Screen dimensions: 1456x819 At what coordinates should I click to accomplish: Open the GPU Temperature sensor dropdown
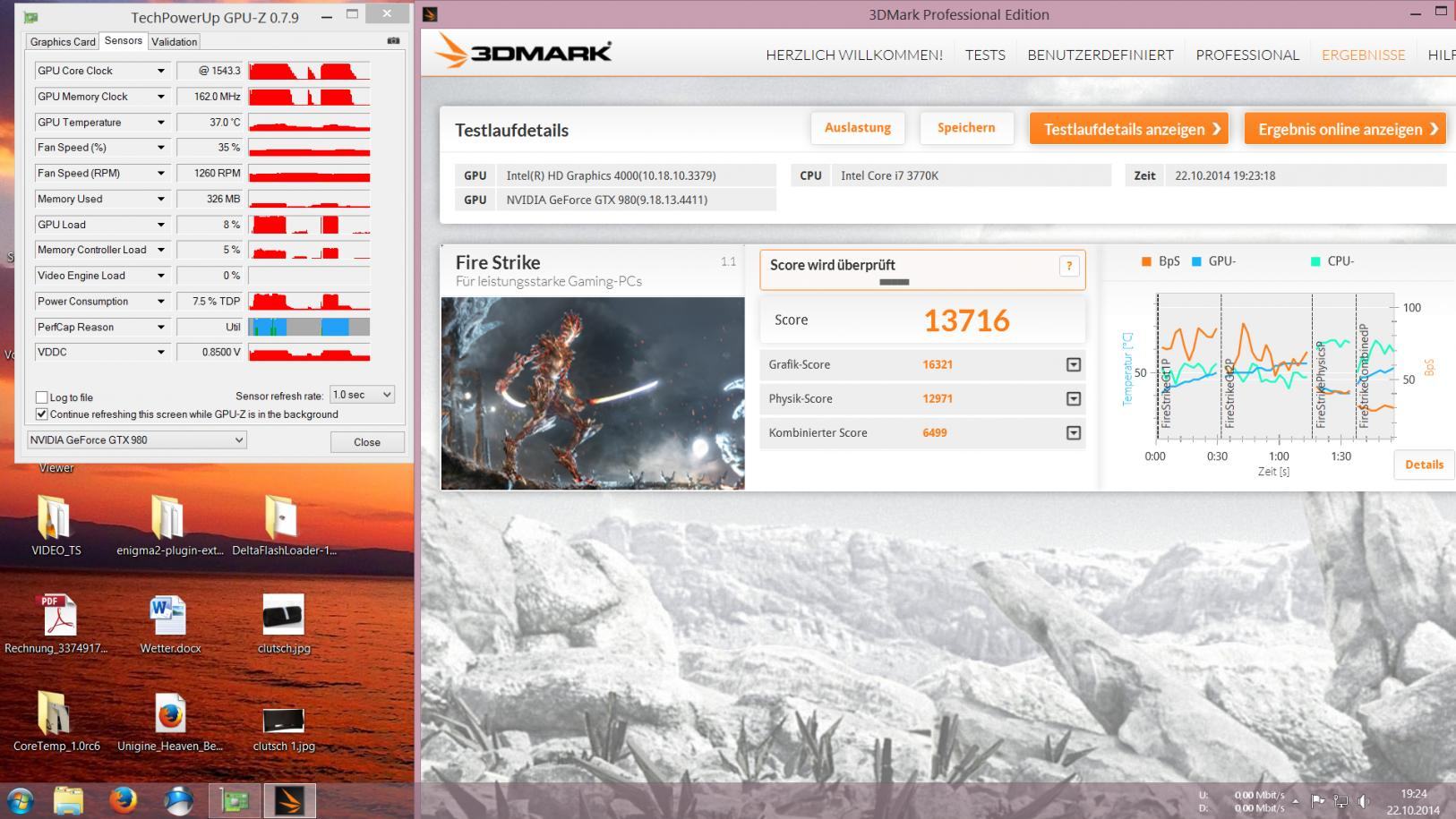click(161, 123)
